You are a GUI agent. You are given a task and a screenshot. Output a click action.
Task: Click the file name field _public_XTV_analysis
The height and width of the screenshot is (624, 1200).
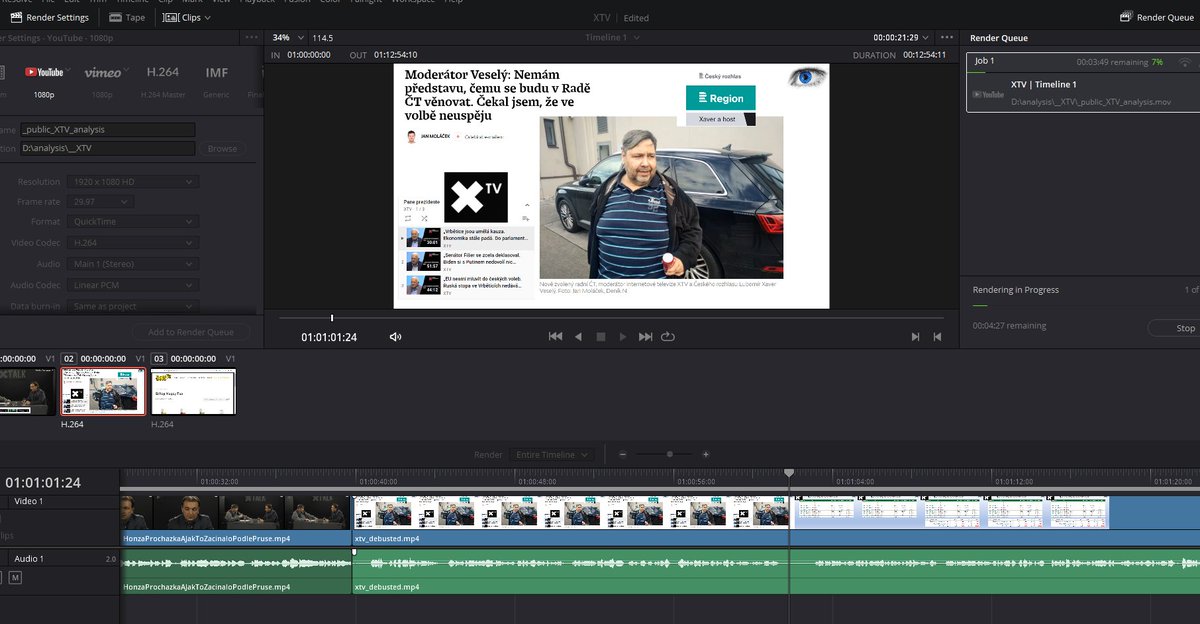(x=107, y=129)
